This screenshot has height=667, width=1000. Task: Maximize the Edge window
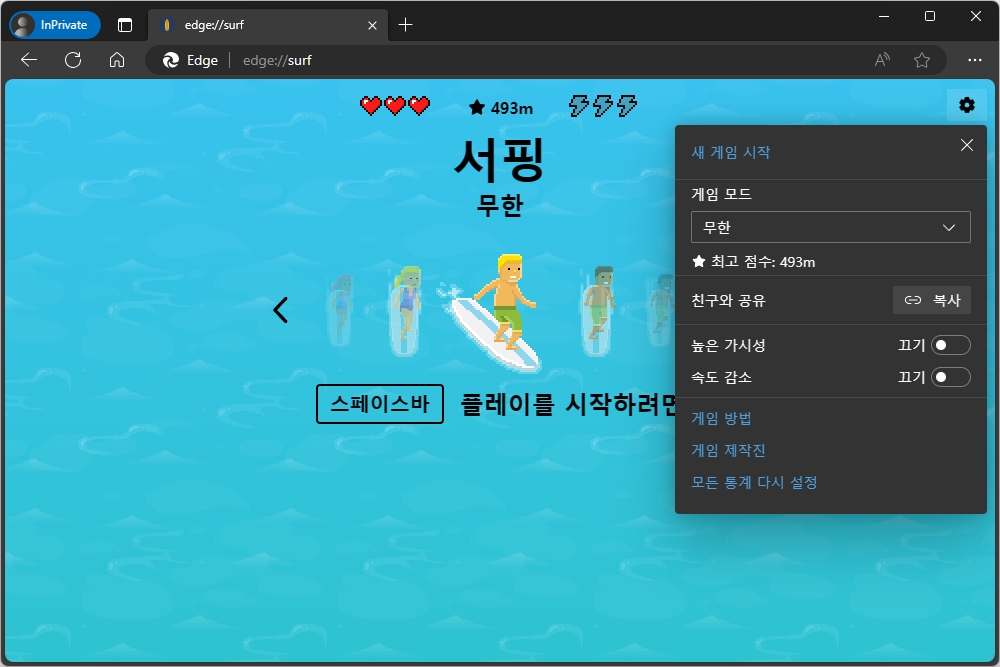[x=930, y=16]
